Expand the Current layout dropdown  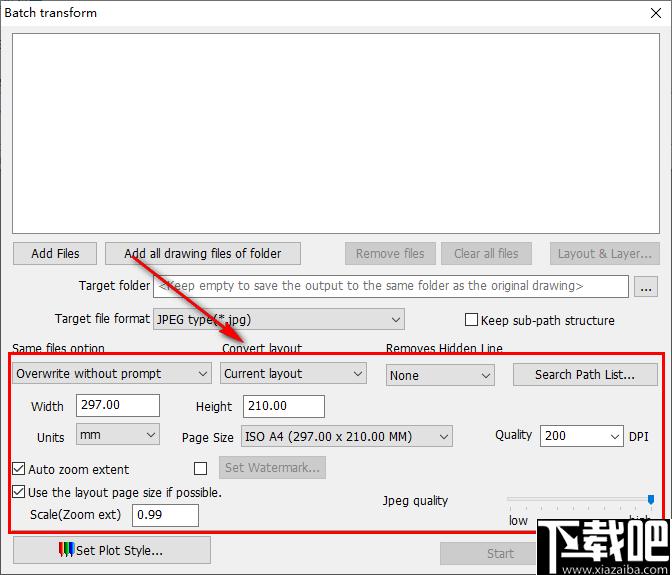click(294, 374)
